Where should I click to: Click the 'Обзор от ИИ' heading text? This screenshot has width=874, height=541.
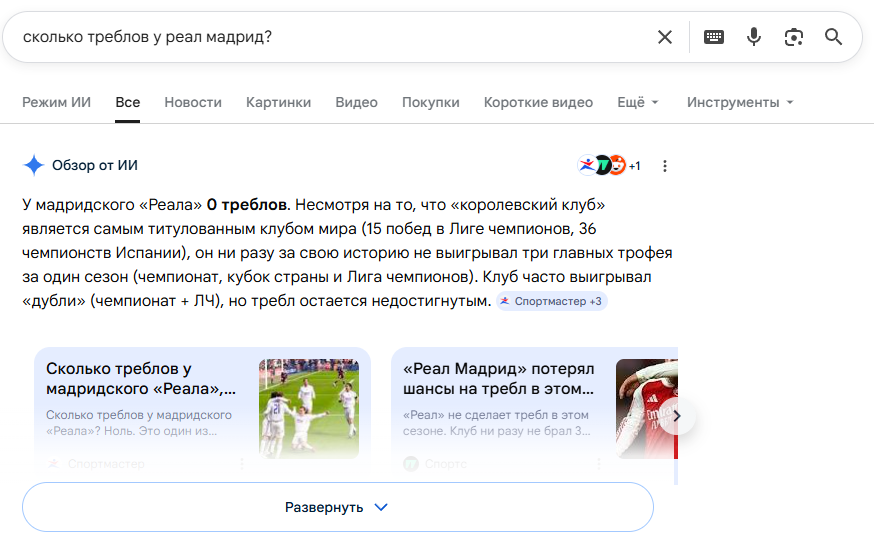click(x=95, y=165)
